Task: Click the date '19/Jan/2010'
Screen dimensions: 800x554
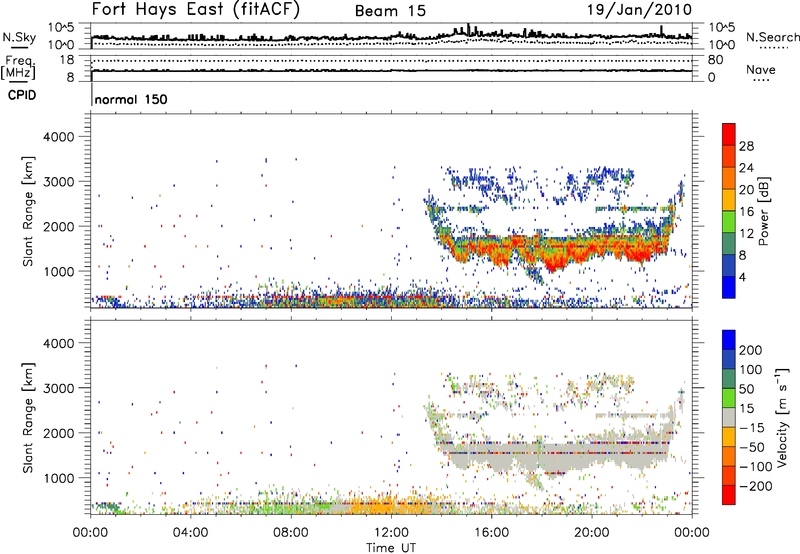Action: click(640, 10)
